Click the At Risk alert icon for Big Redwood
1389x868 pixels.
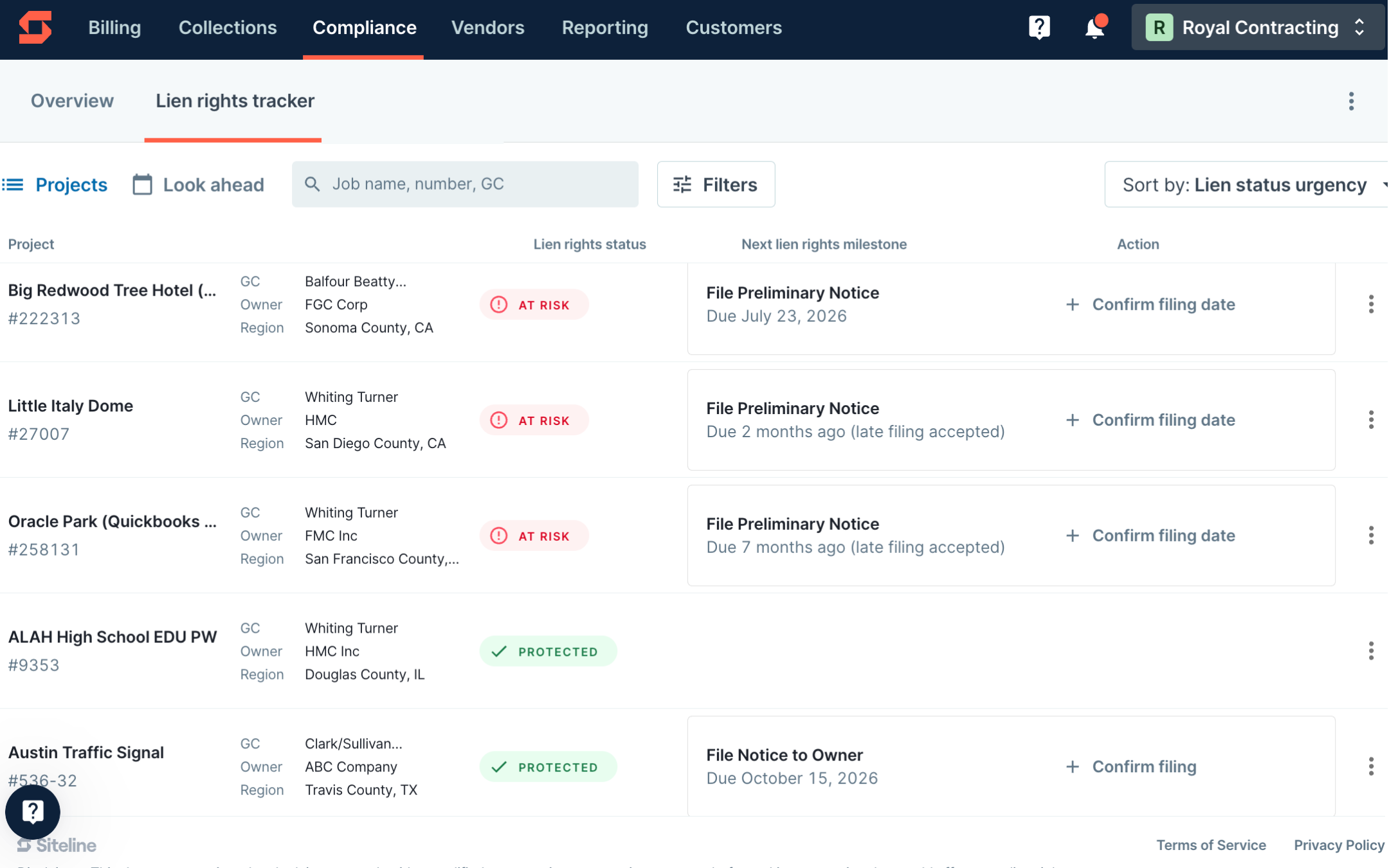pyautogui.click(x=499, y=305)
